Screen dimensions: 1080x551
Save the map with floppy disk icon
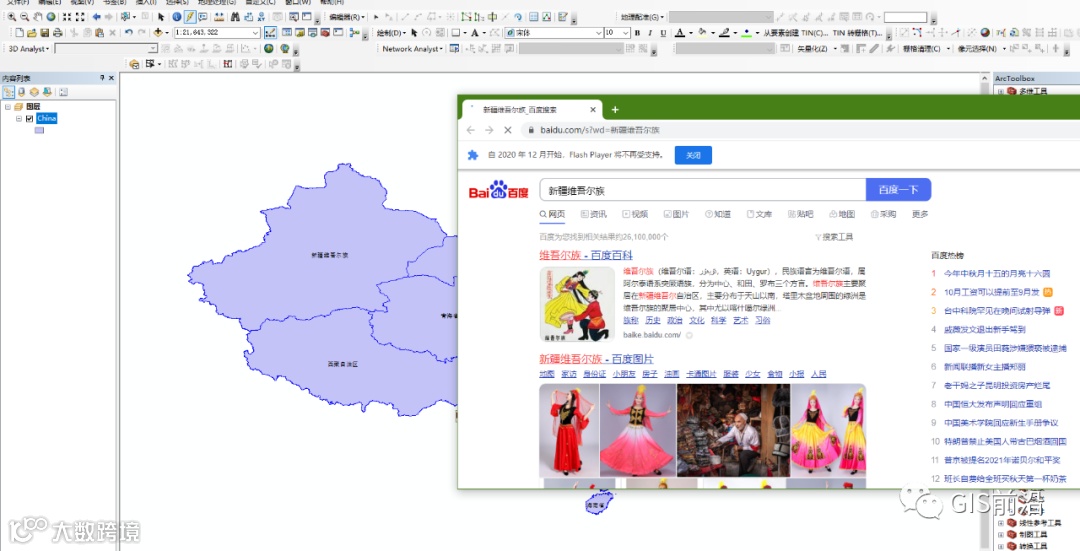click(45, 32)
